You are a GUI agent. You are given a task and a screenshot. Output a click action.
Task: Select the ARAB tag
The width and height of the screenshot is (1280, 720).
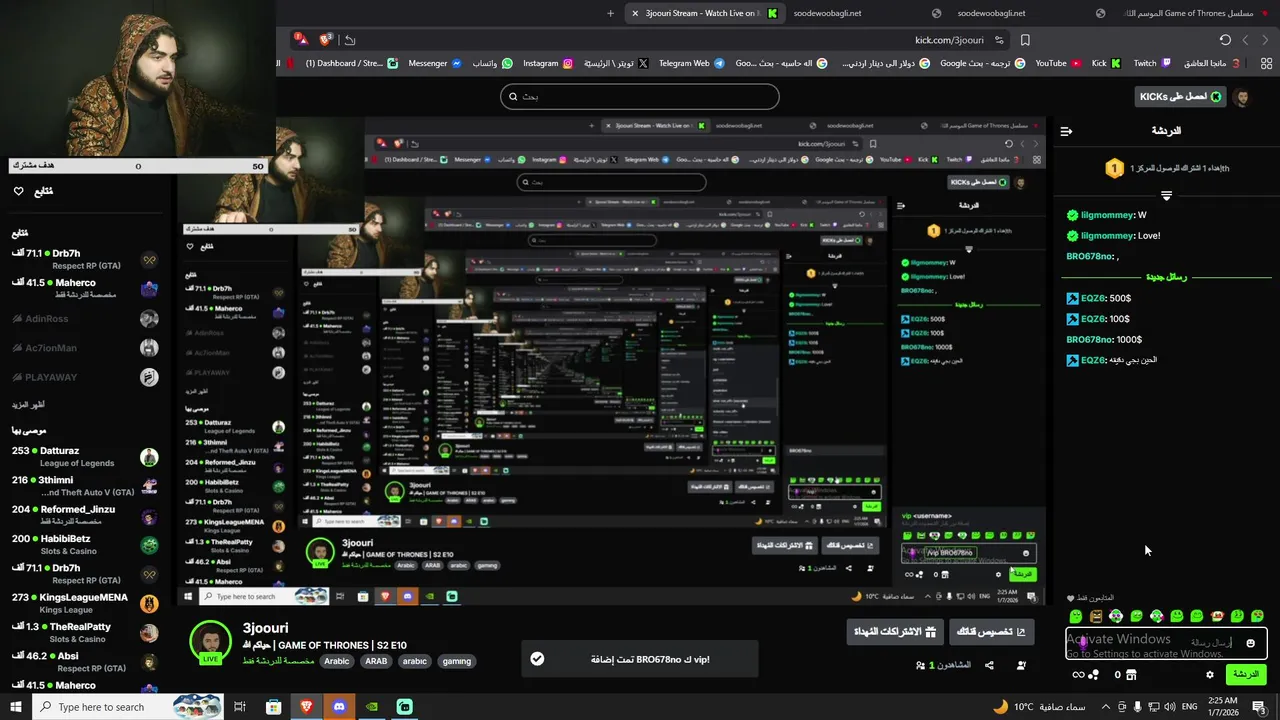pyautogui.click(x=376, y=661)
